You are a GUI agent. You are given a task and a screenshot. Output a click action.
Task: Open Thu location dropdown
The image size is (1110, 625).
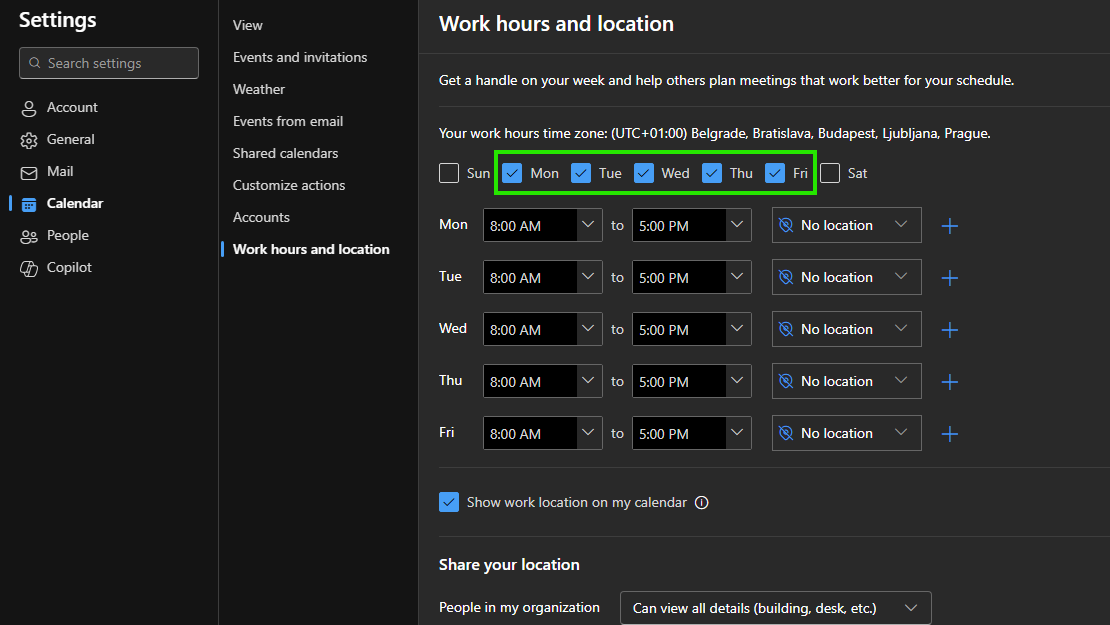[x=847, y=381]
